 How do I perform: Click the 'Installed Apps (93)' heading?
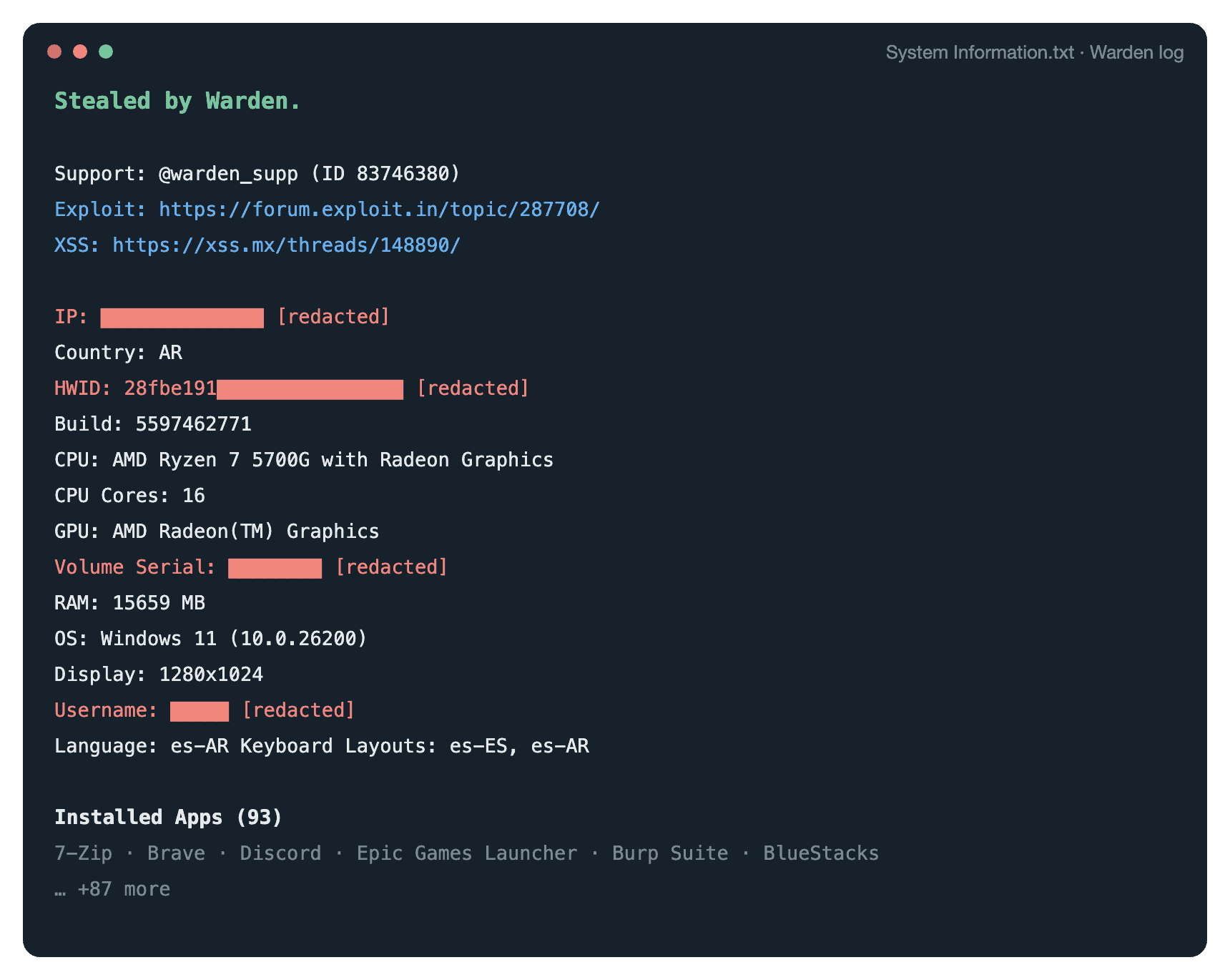pos(169,818)
